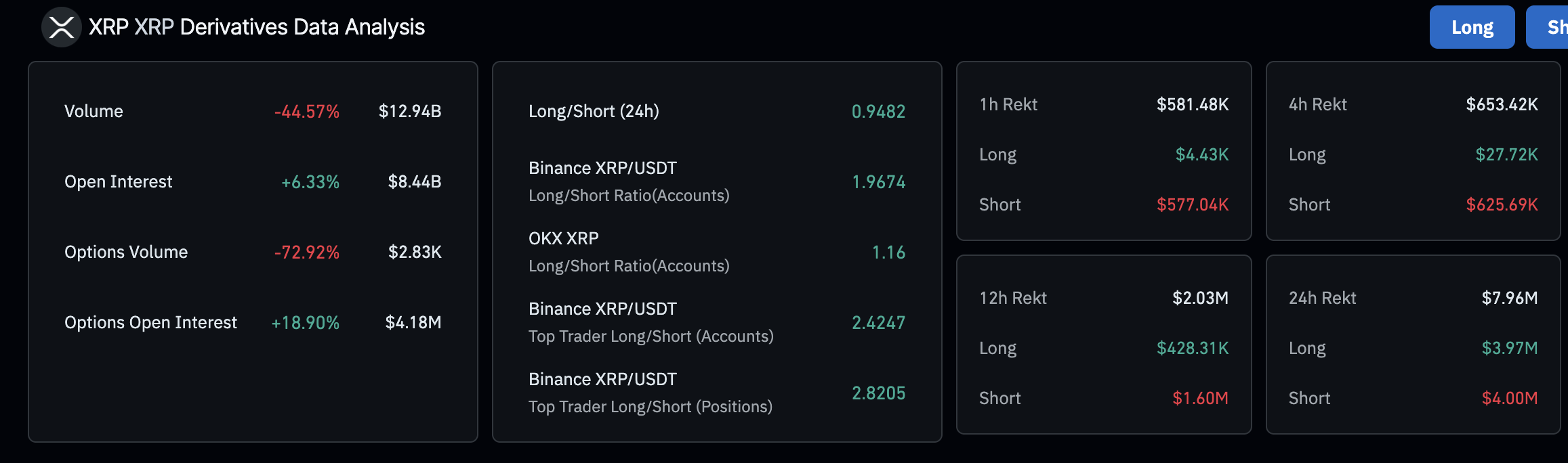This screenshot has width=1568, height=463.
Task: Open the OKX XRP Long/Short Ratio entry
Action: pyautogui.click(x=628, y=252)
